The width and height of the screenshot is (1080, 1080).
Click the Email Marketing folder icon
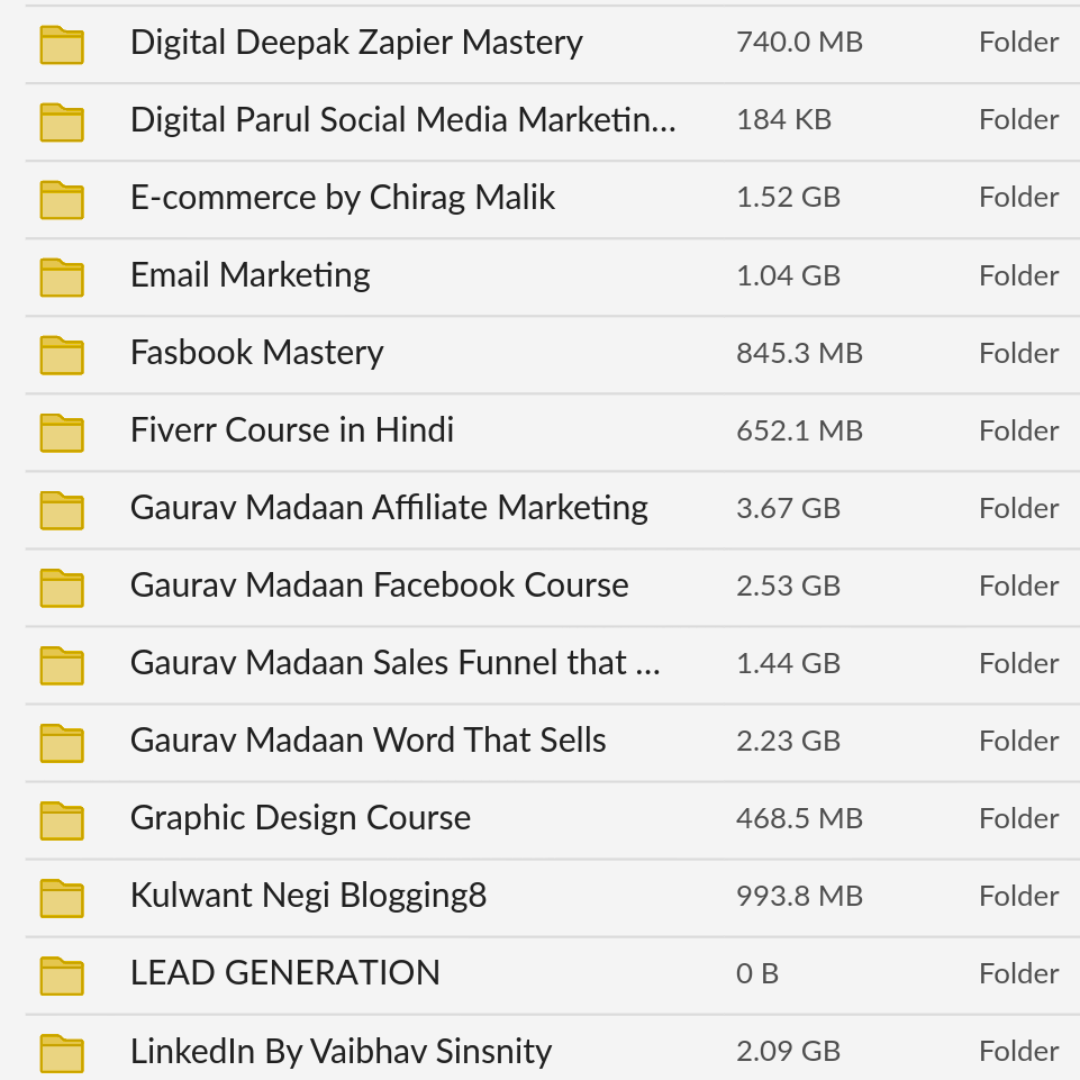(x=62, y=278)
